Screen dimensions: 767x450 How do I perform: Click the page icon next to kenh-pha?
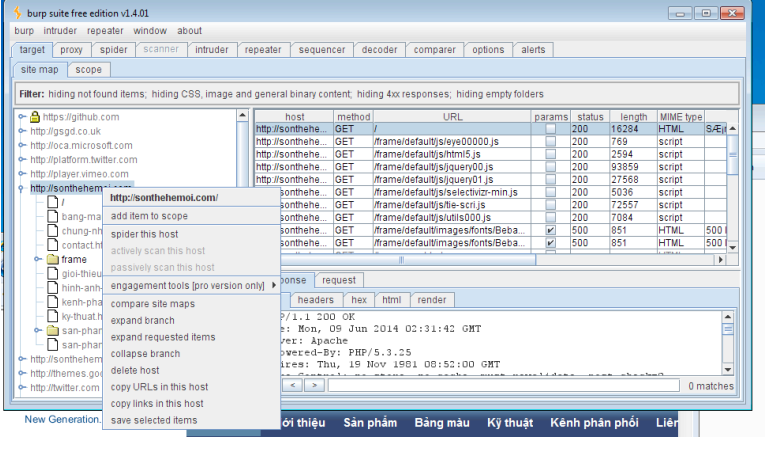tap(53, 302)
